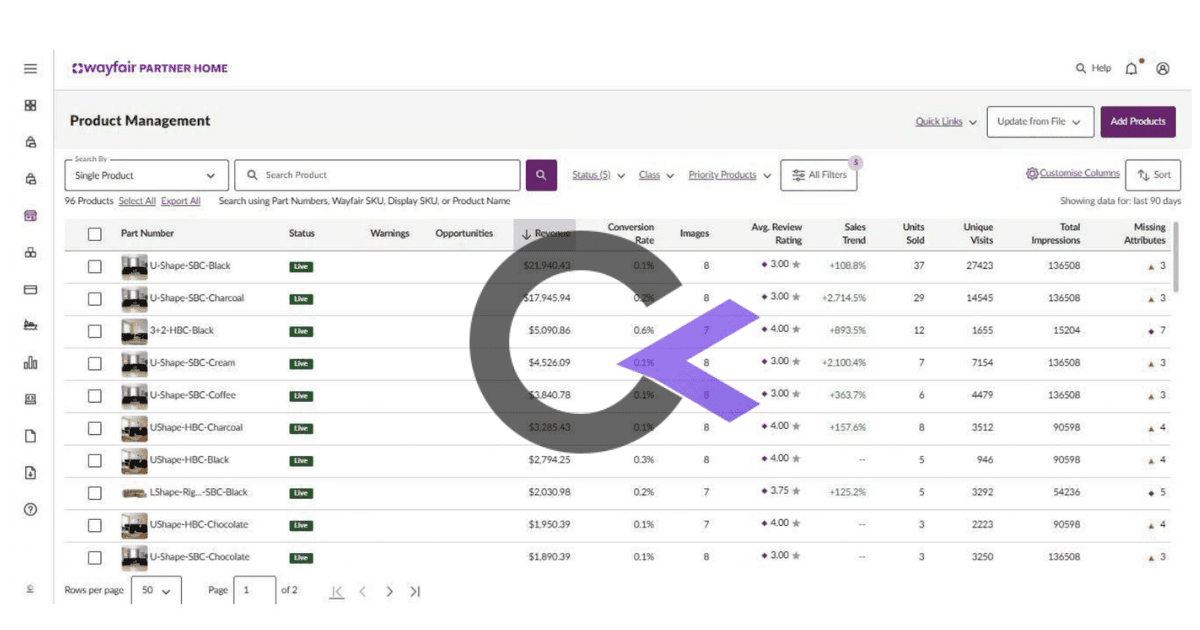1200x630 pixels.
Task: Click the Part Number column header
Action: tap(147, 234)
